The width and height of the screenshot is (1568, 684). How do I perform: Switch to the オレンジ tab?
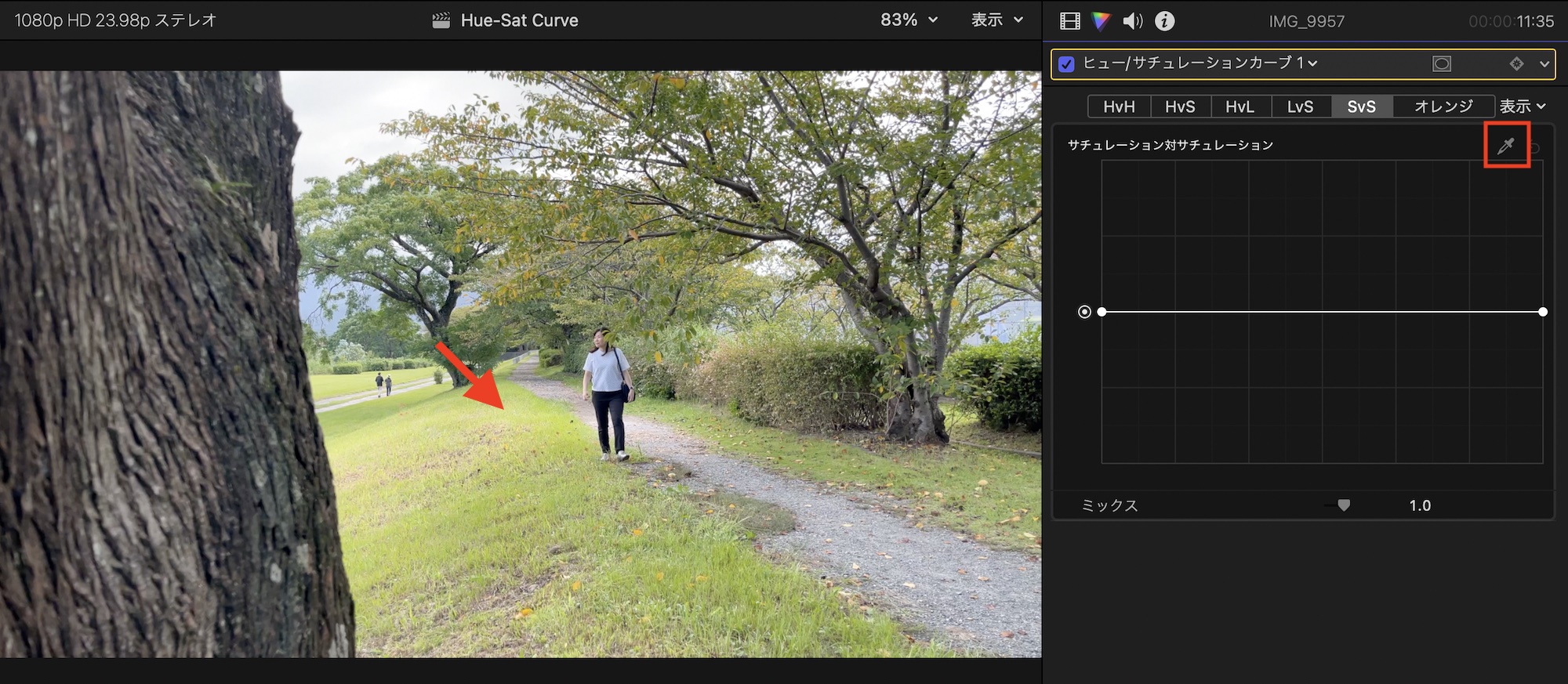tap(1443, 107)
